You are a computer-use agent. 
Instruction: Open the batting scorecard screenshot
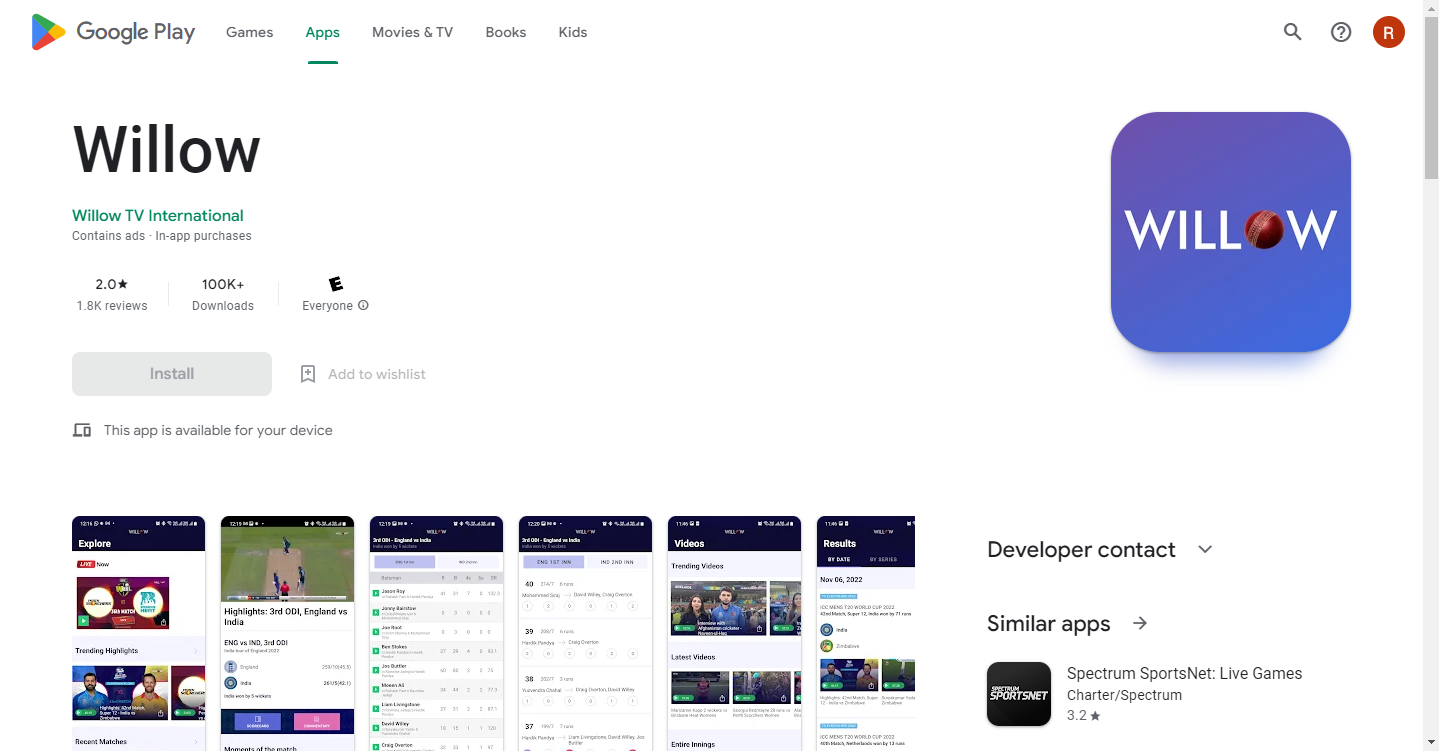[436, 634]
